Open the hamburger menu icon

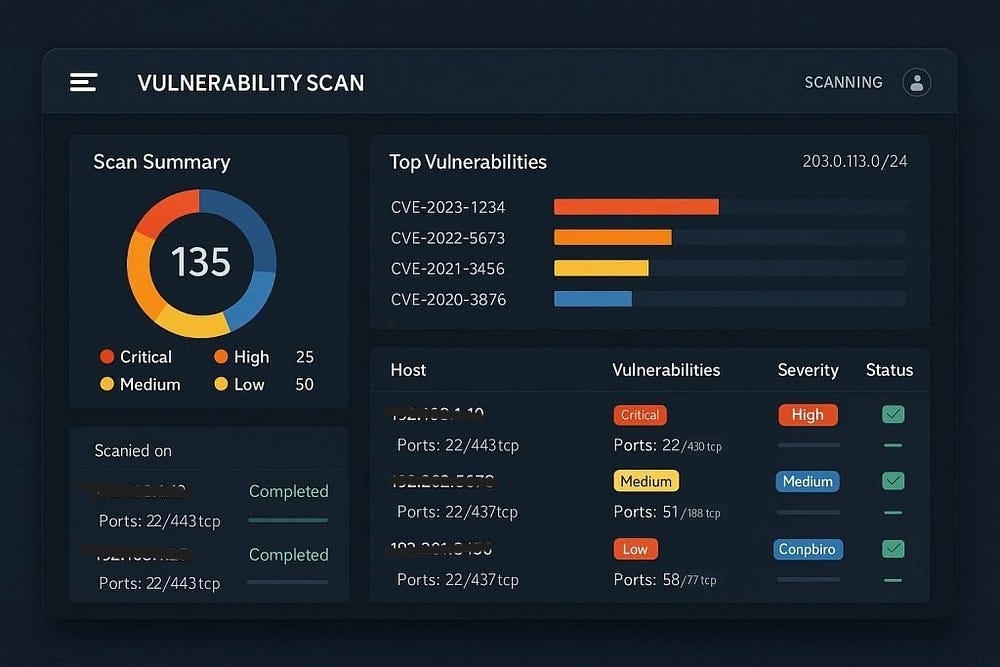[x=84, y=82]
